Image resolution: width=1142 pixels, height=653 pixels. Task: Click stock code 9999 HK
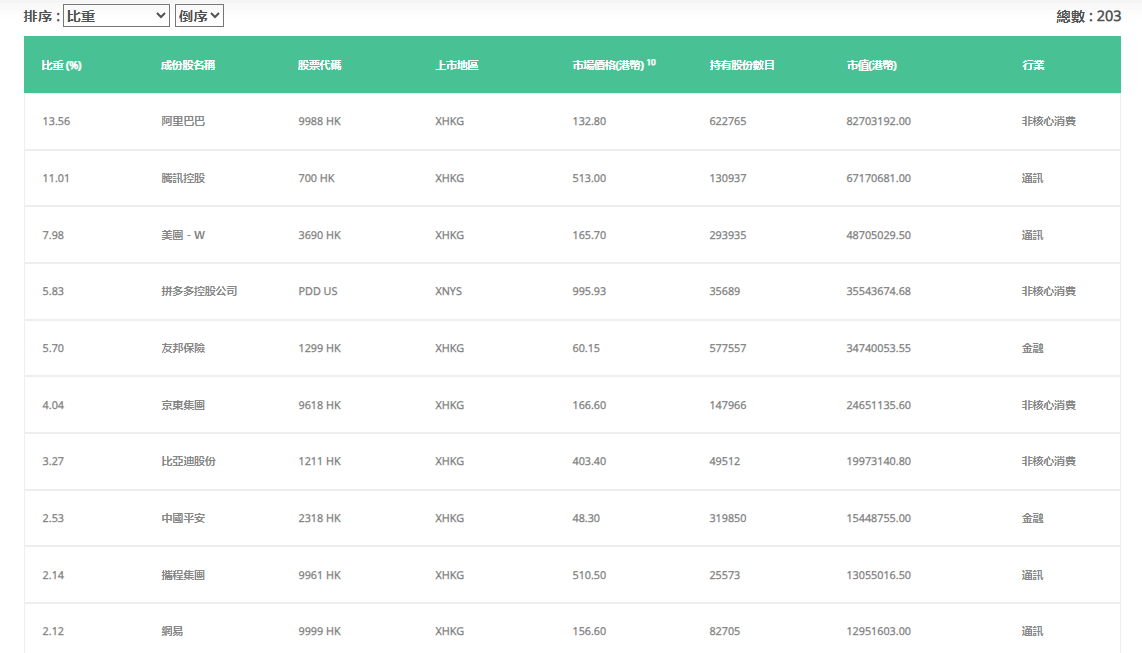tap(320, 631)
